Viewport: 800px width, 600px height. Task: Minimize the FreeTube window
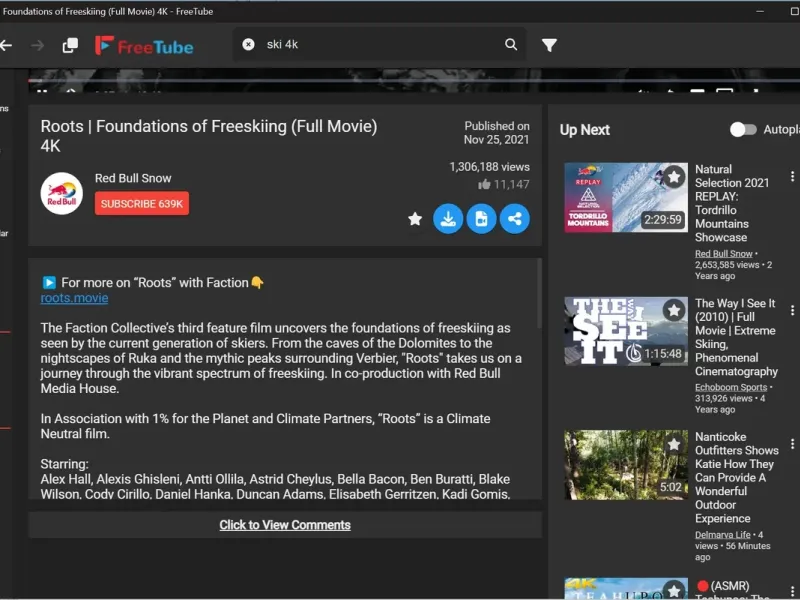(x=760, y=11)
